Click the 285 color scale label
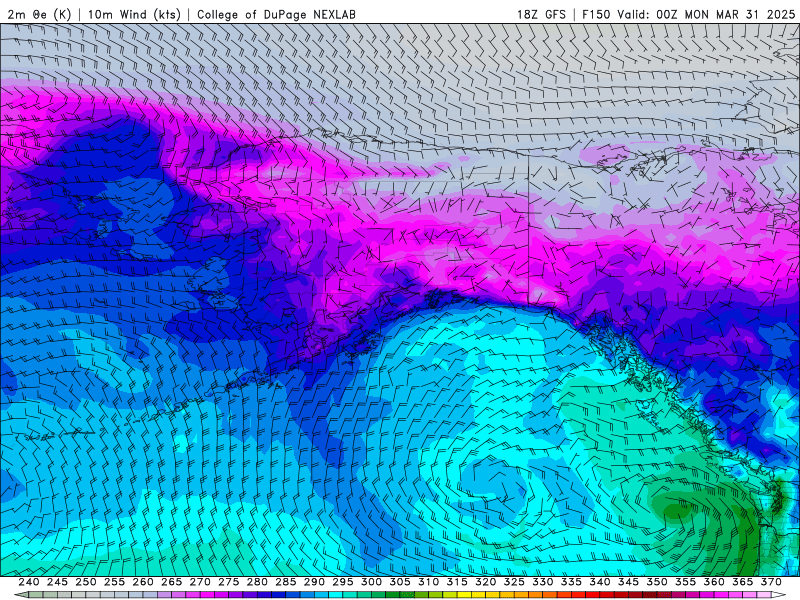The height and width of the screenshot is (600, 800). pos(286,582)
